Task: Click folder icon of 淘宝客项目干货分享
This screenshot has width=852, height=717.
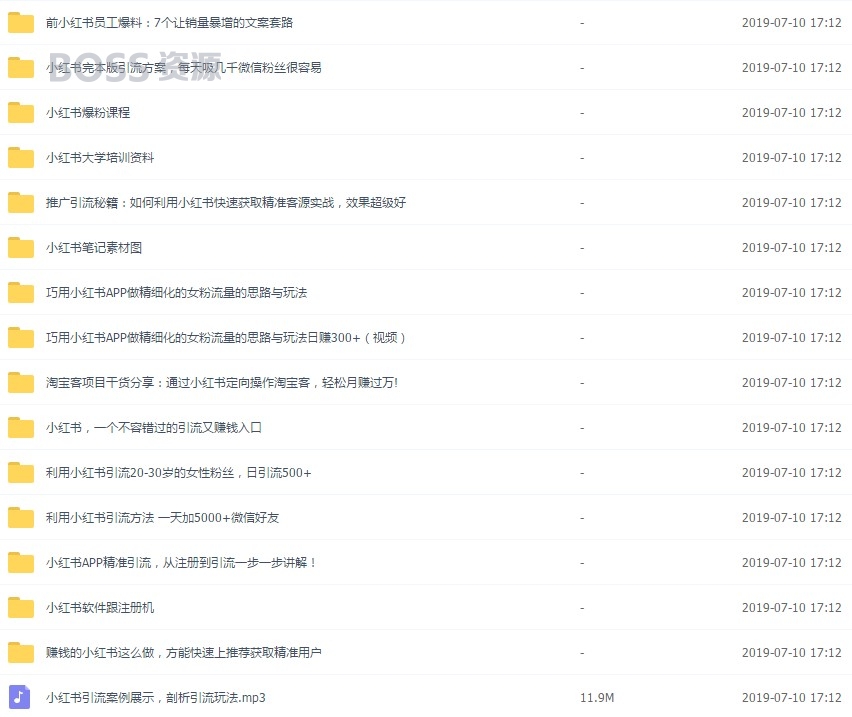Action: pos(21,382)
